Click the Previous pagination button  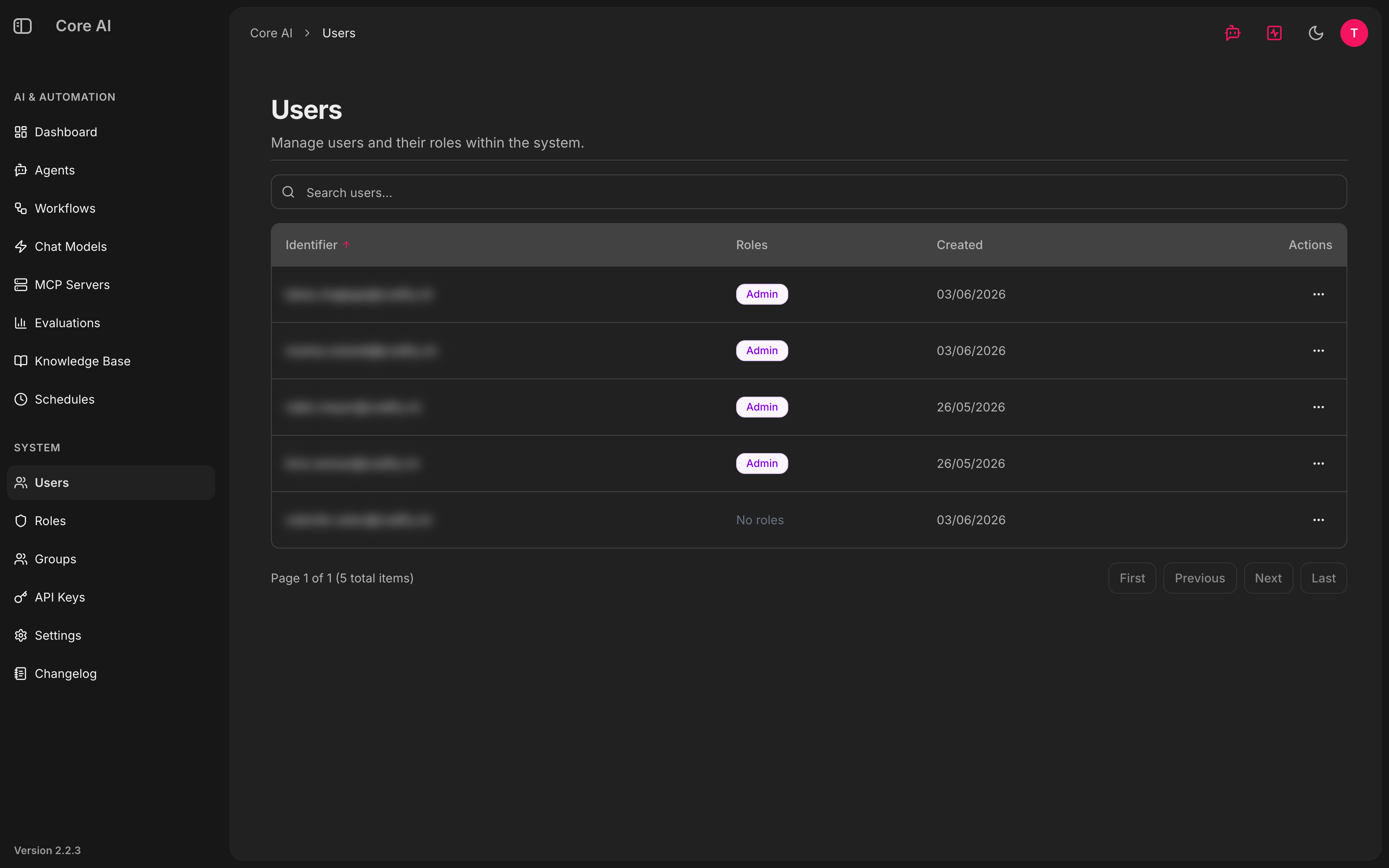click(1200, 578)
